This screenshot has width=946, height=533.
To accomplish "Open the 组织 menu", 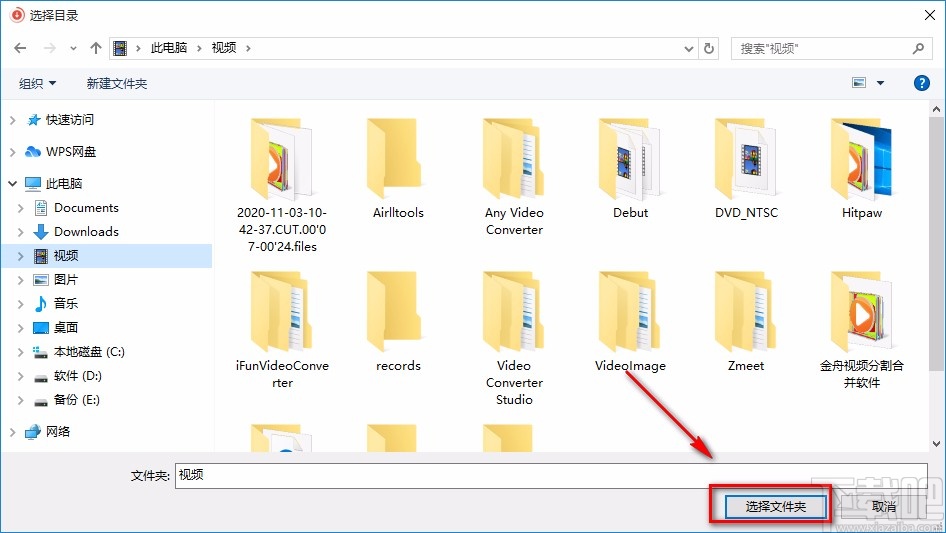I will click(37, 84).
